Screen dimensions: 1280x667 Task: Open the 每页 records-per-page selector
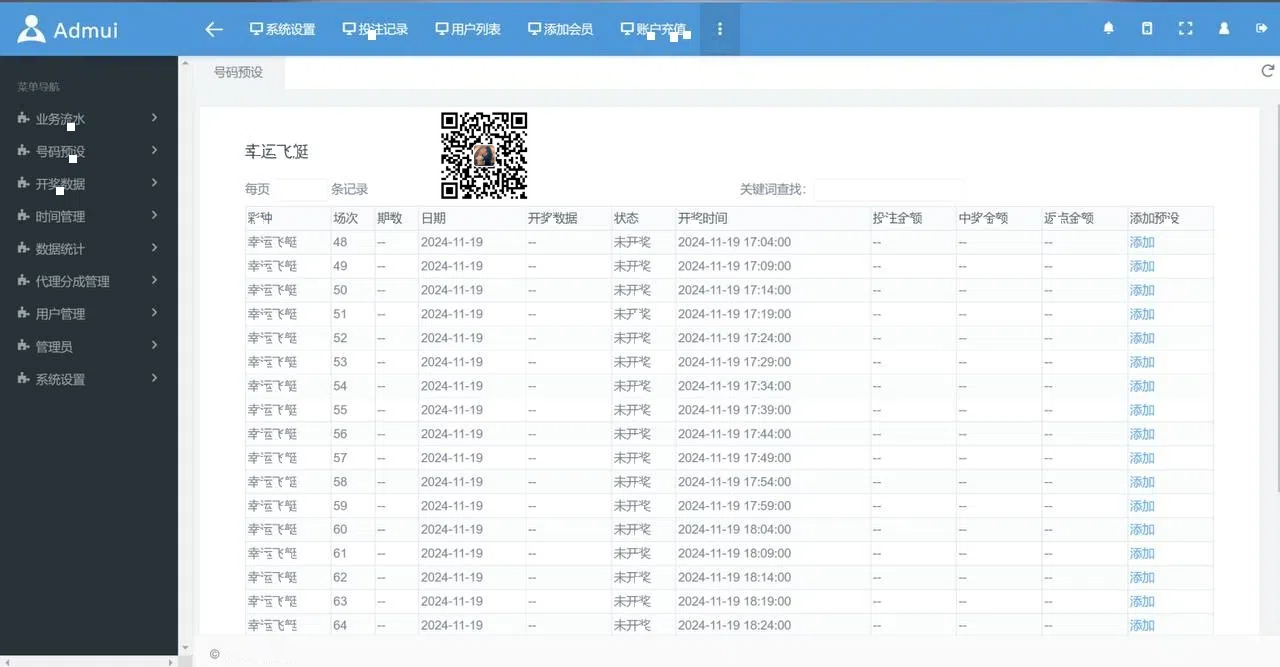tap(300, 189)
